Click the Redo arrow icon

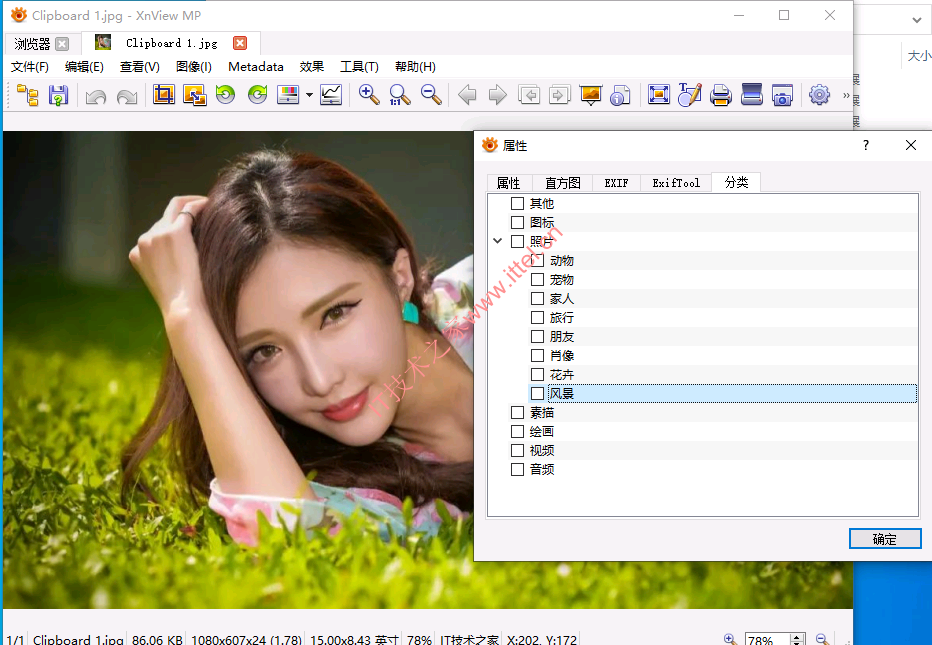pyautogui.click(x=127, y=96)
